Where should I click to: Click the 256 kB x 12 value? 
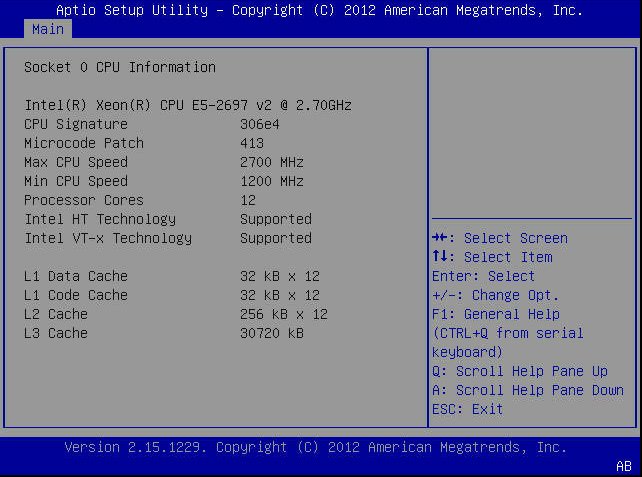pyautogui.click(x=284, y=314)
